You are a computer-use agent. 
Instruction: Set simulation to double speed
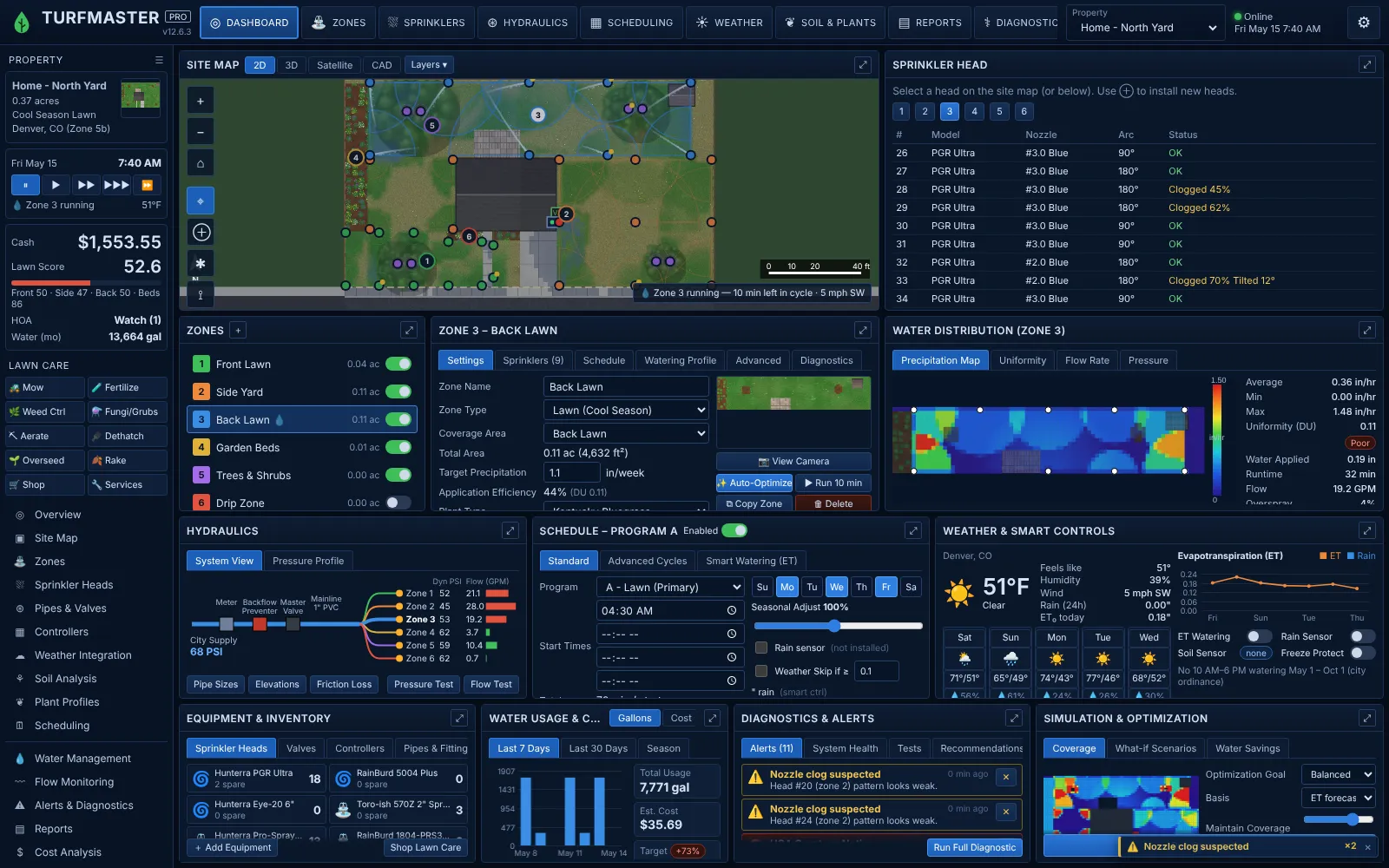86,185
